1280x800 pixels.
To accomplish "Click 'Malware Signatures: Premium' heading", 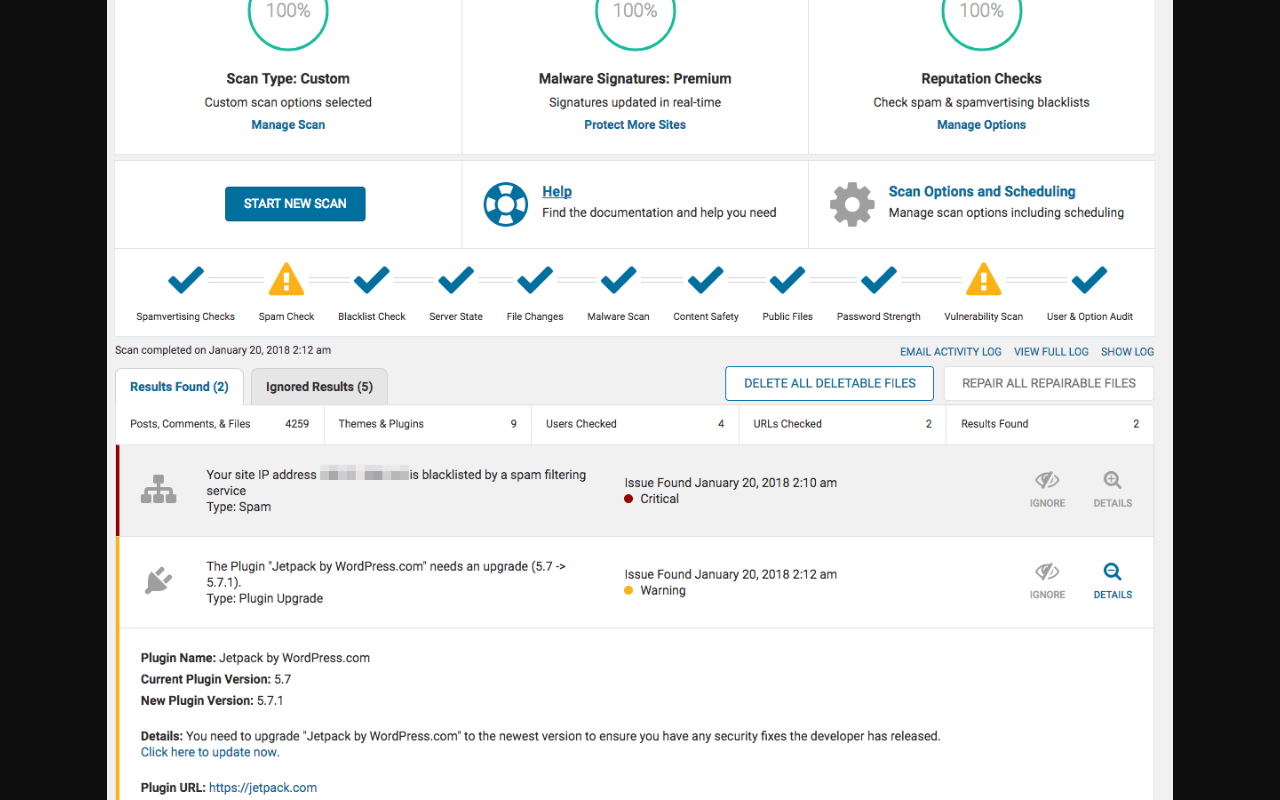I will pyautogui.click(x=635, y=79).
